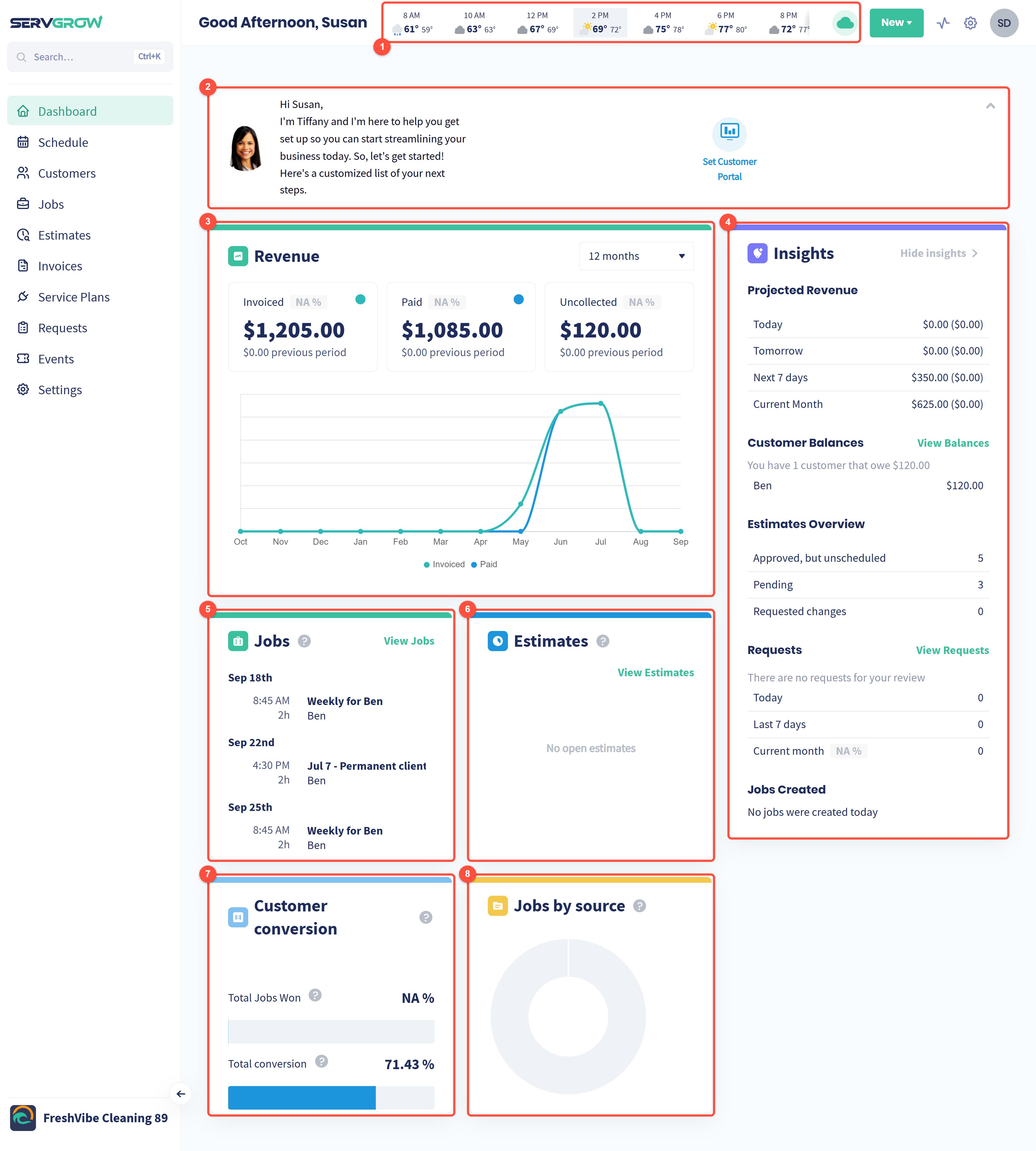Open the activity pulse icon in header
This screenshot has height=1151, width=1036.
(x=943, y=23)
